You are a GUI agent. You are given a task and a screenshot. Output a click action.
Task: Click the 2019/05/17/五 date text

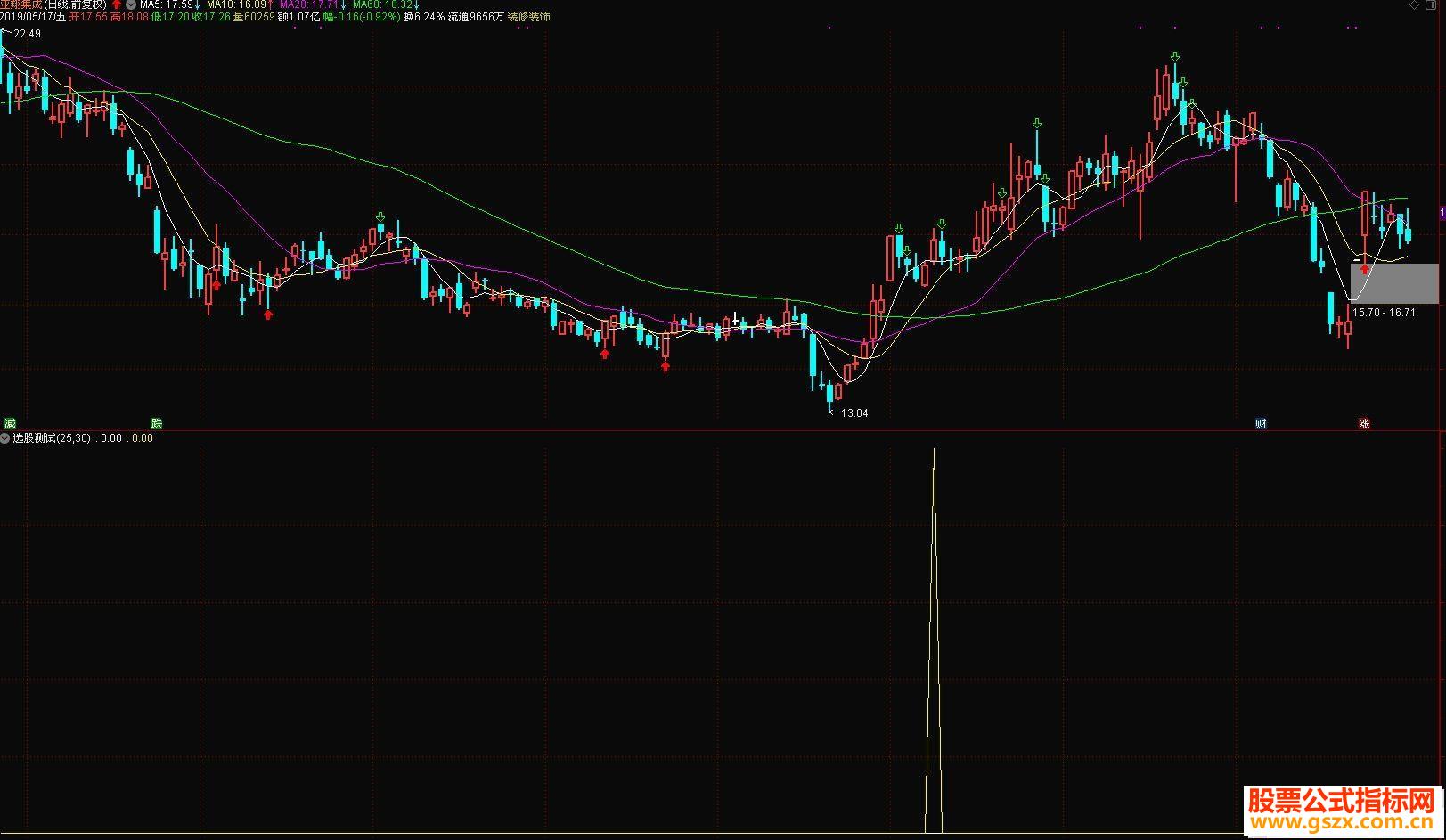(32, 17)
